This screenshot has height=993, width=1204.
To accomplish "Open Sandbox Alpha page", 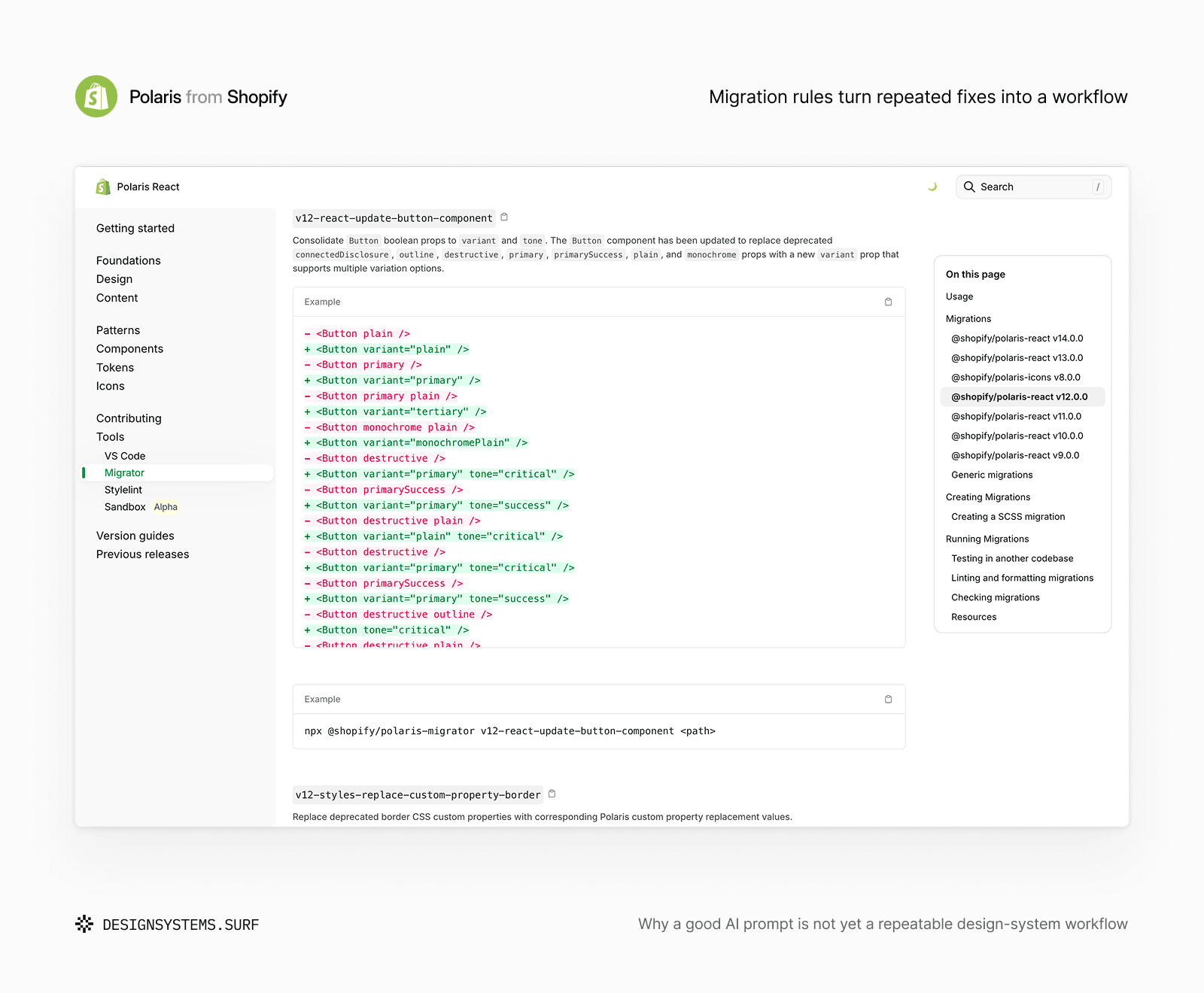I will click(x=125, y=507).
